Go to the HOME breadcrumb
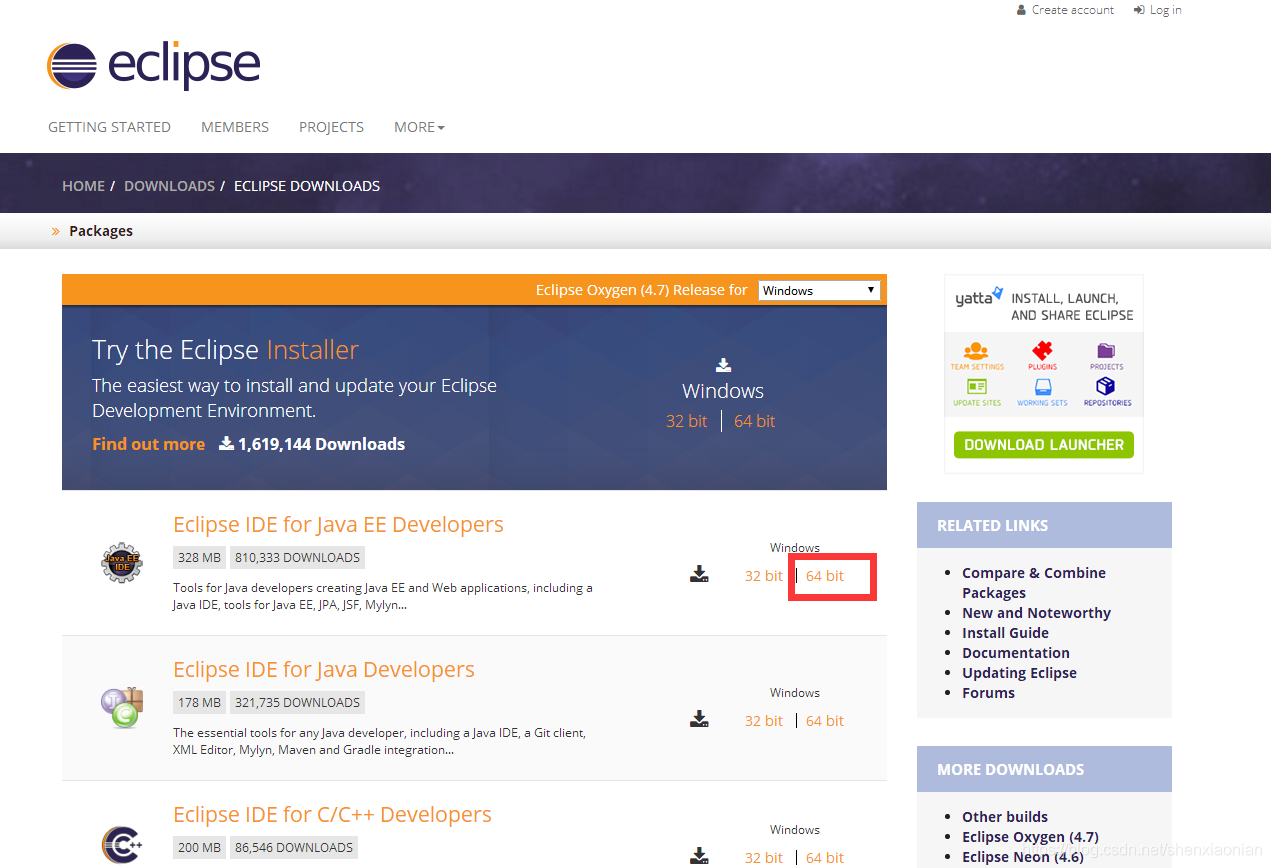This screenshot has width=1271, height=868. [83, 186]
